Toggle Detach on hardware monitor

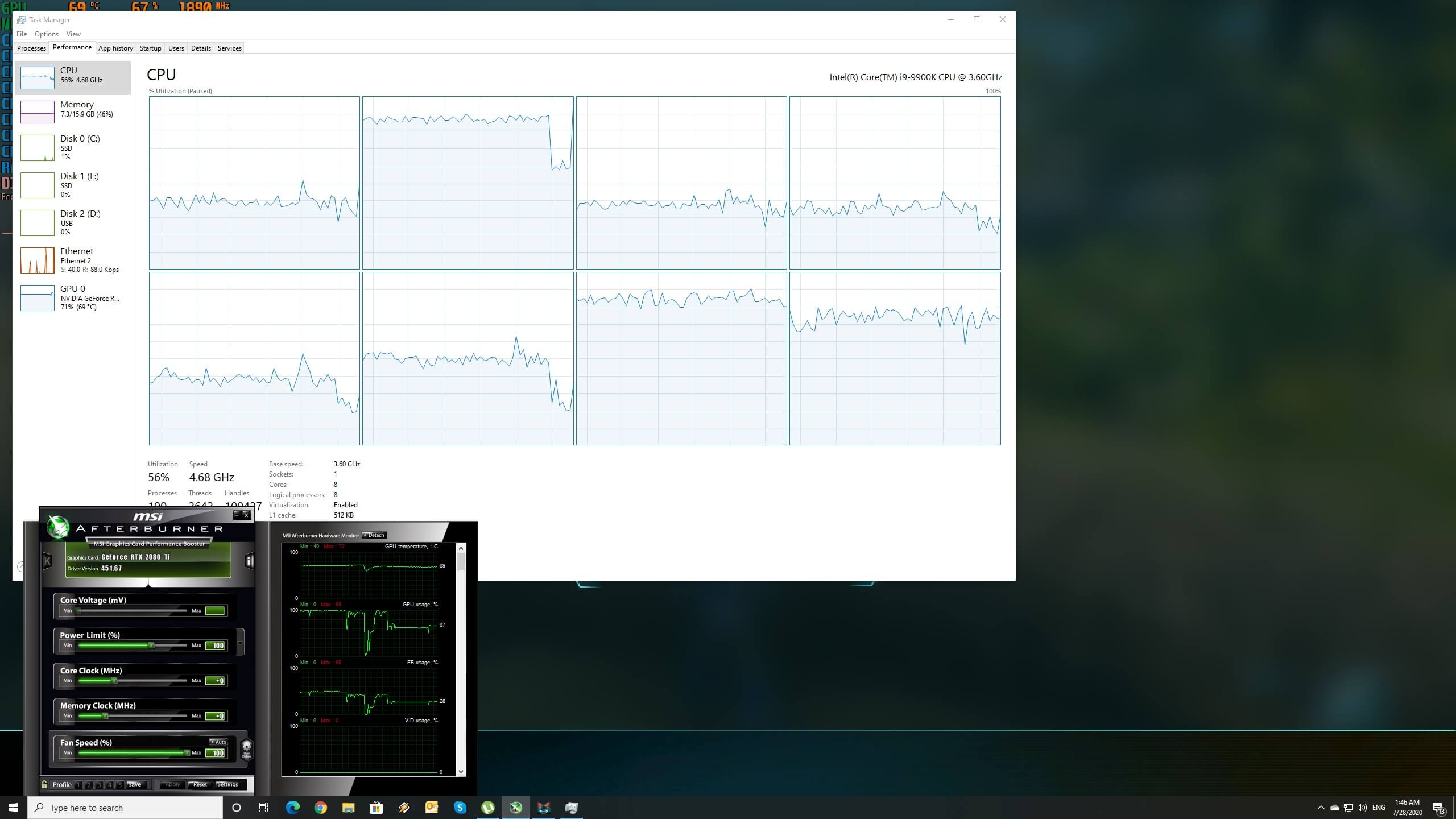point(374,535)
